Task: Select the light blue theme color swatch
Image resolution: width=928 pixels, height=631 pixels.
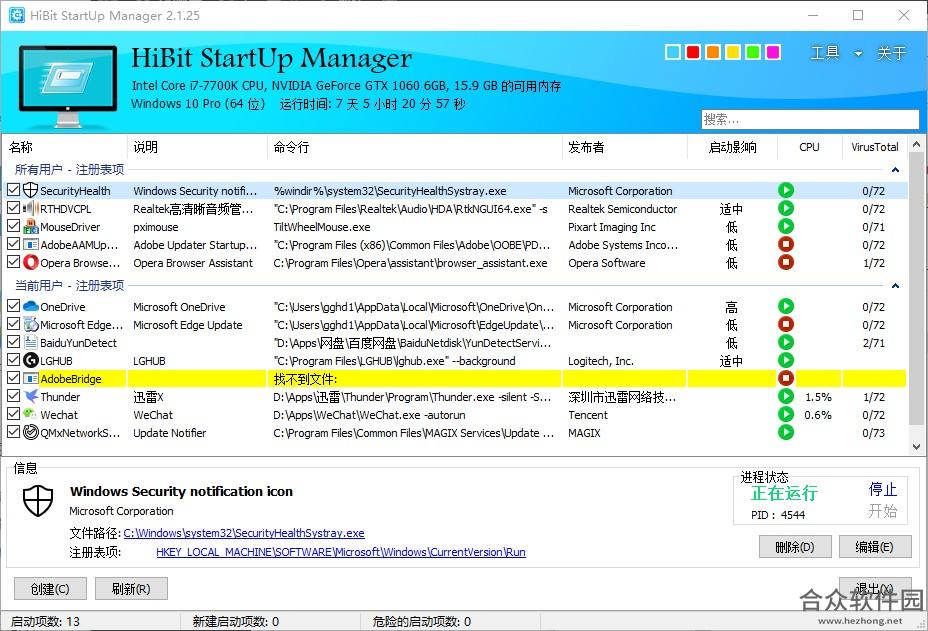Action: point(673,52)
